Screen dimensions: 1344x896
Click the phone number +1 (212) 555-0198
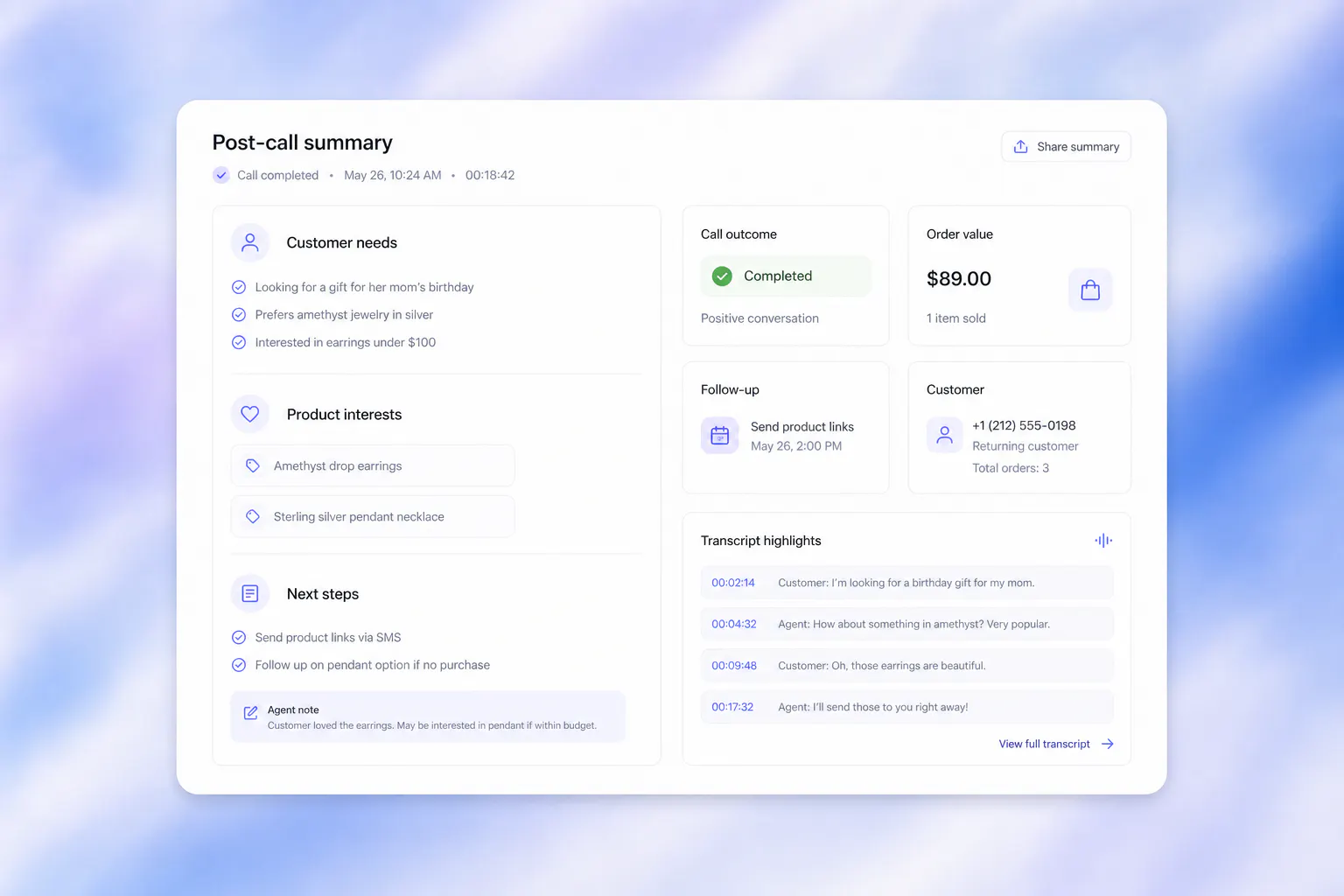1024,425
